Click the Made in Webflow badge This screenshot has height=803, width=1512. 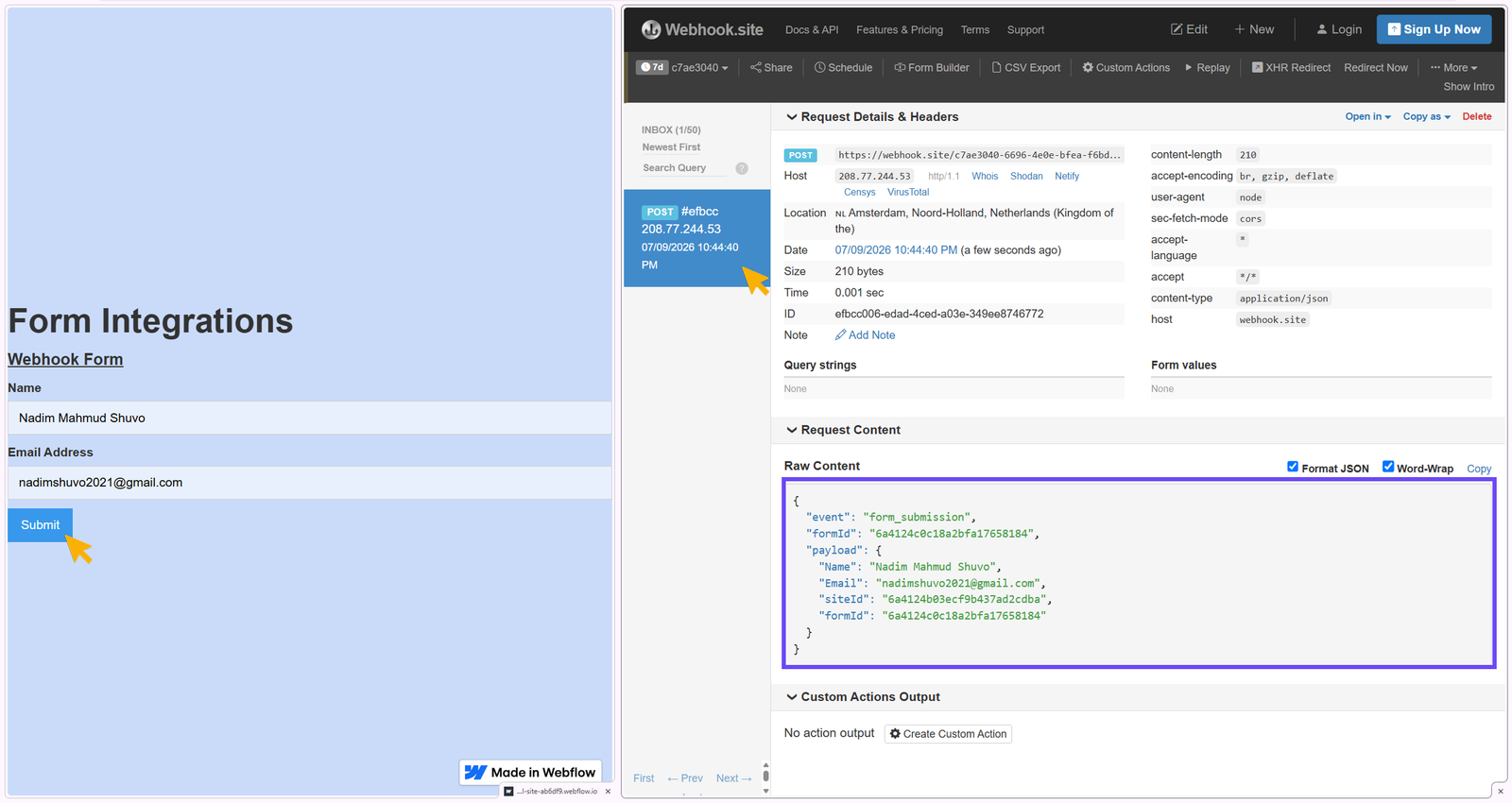pos(531,773)
